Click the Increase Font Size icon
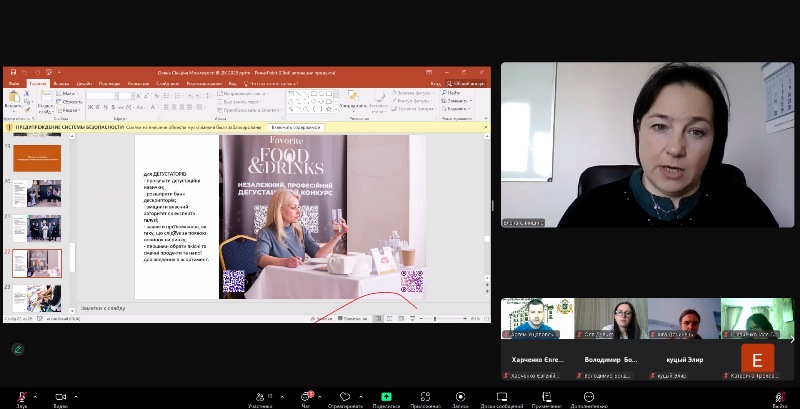800x409 pixels. tap(139, 95)
